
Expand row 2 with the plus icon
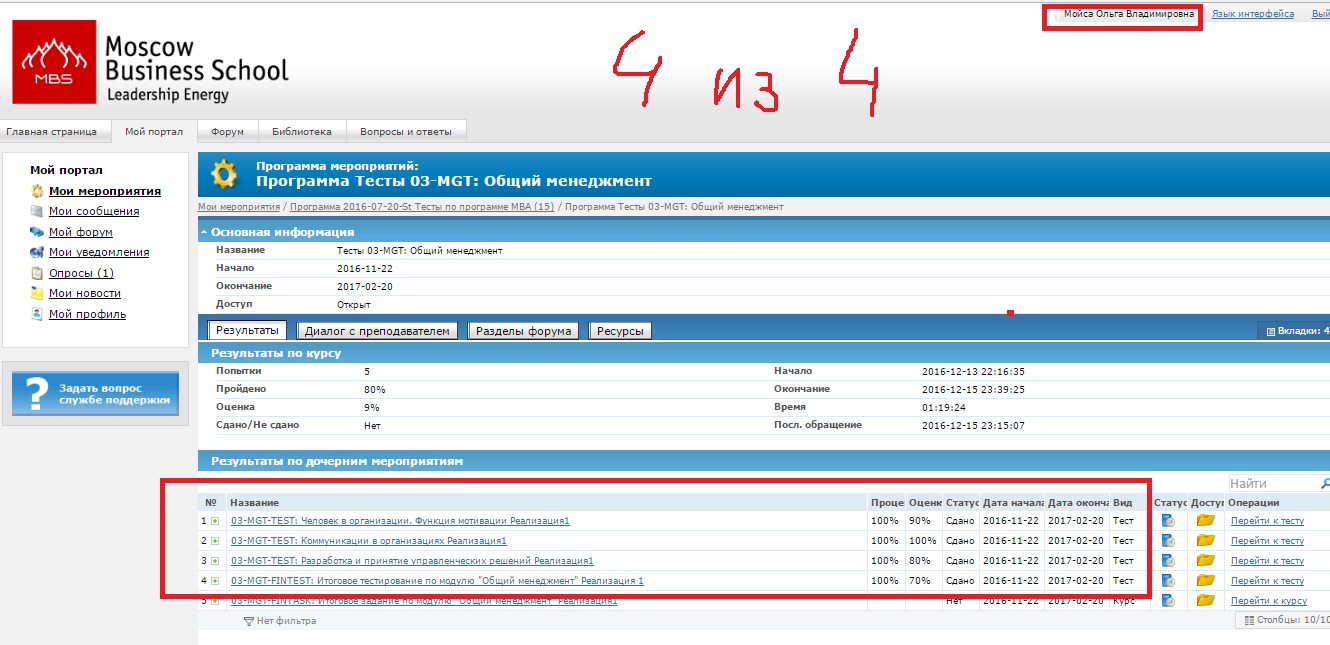215,541
